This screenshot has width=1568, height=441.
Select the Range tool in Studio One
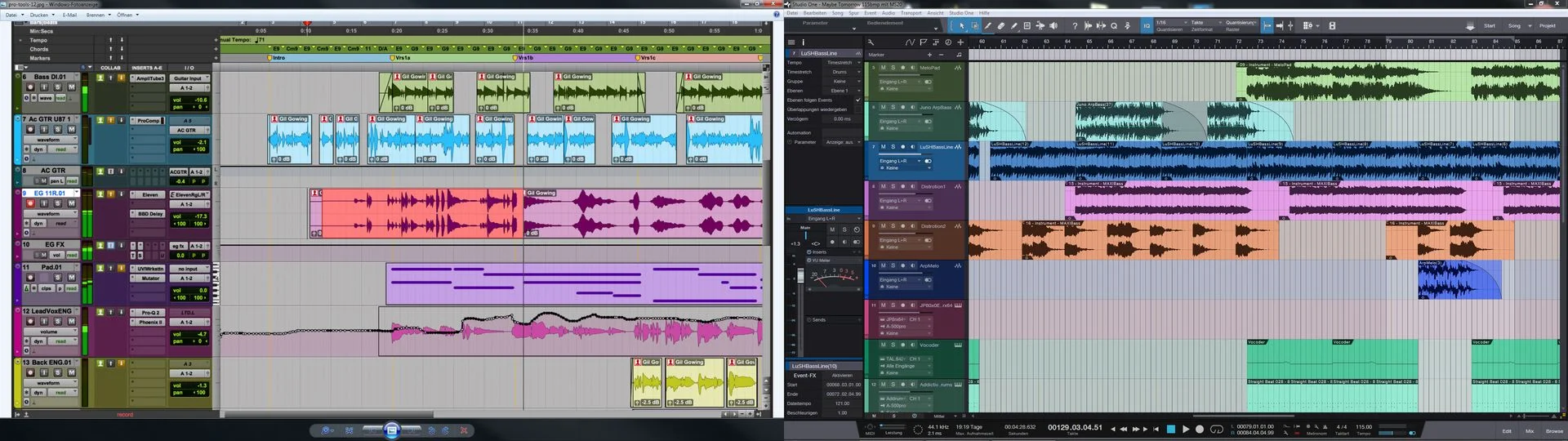[x=974, y=26]
